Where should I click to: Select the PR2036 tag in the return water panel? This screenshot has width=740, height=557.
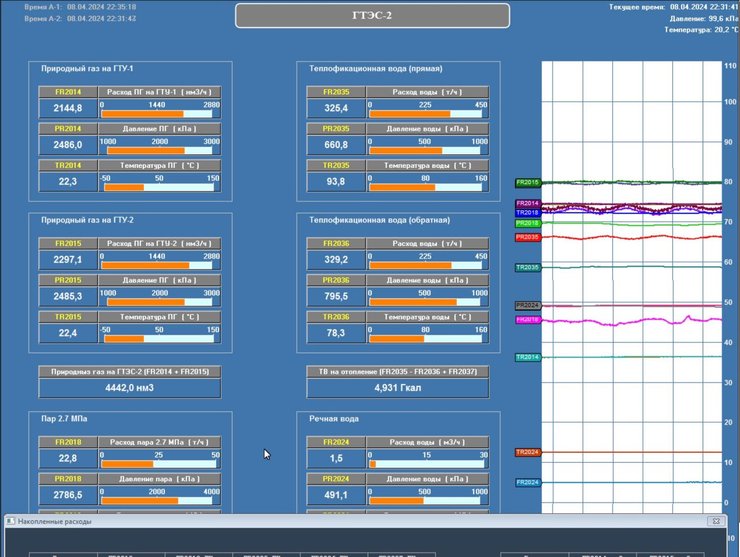click(x=337, y=280)
